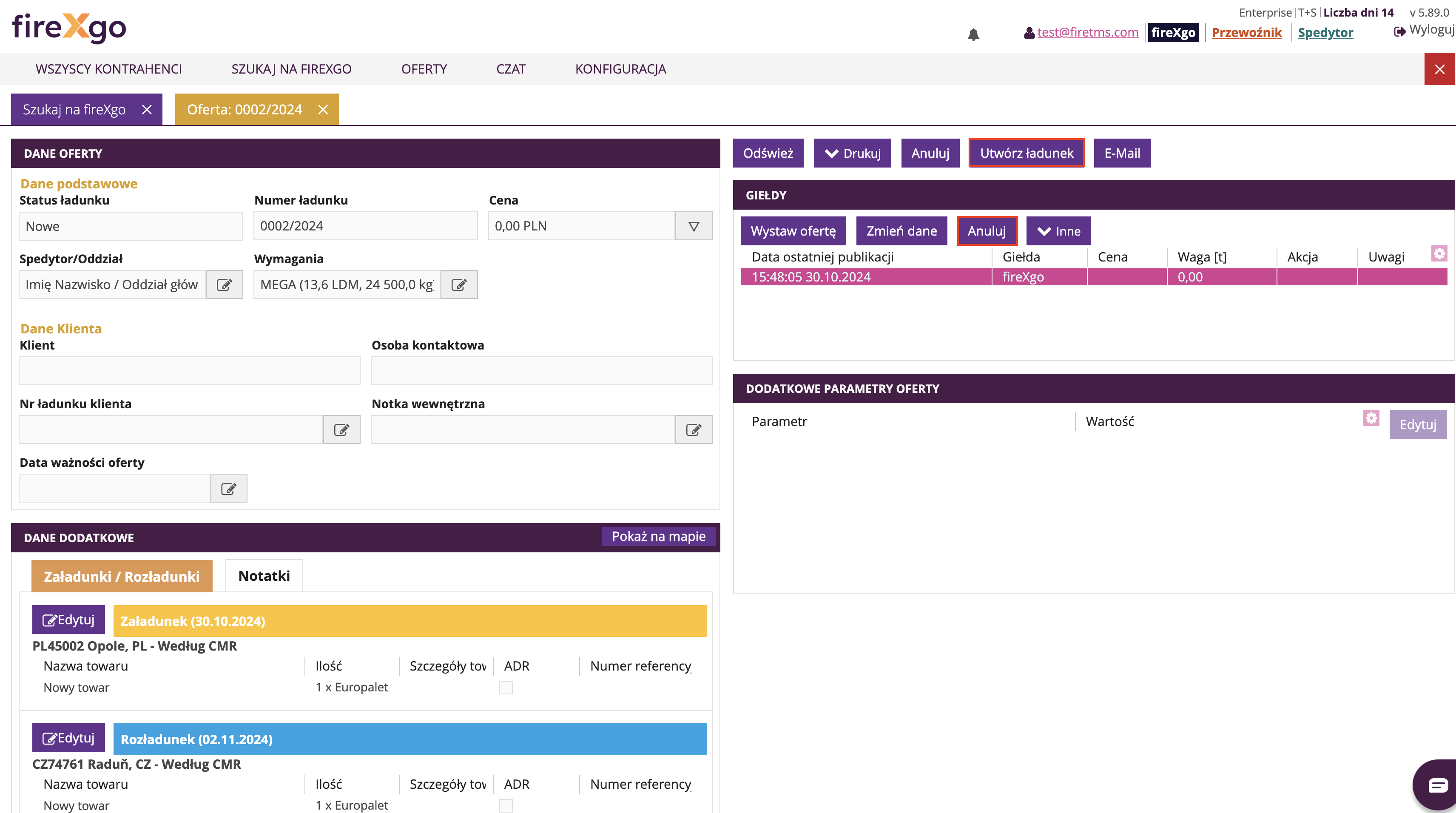Open the Drukuj dropdown menu
Image resolution: width=1456 pixels, height=813 pixels.
click(852, 153)
